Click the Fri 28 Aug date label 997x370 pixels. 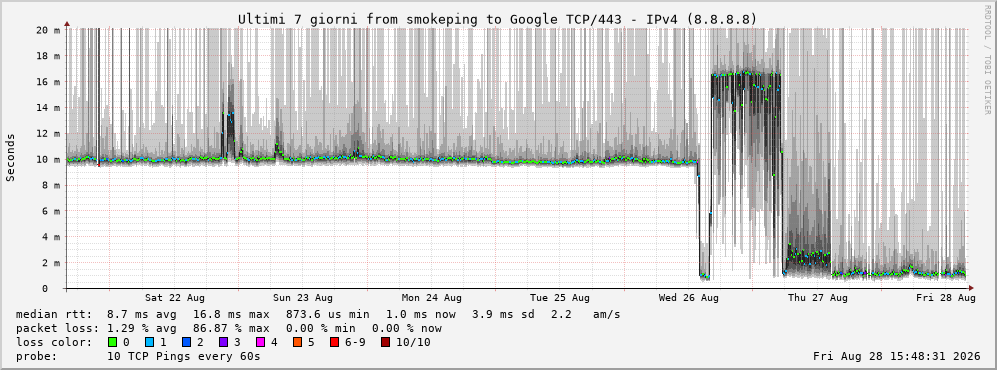click(945, 298)
